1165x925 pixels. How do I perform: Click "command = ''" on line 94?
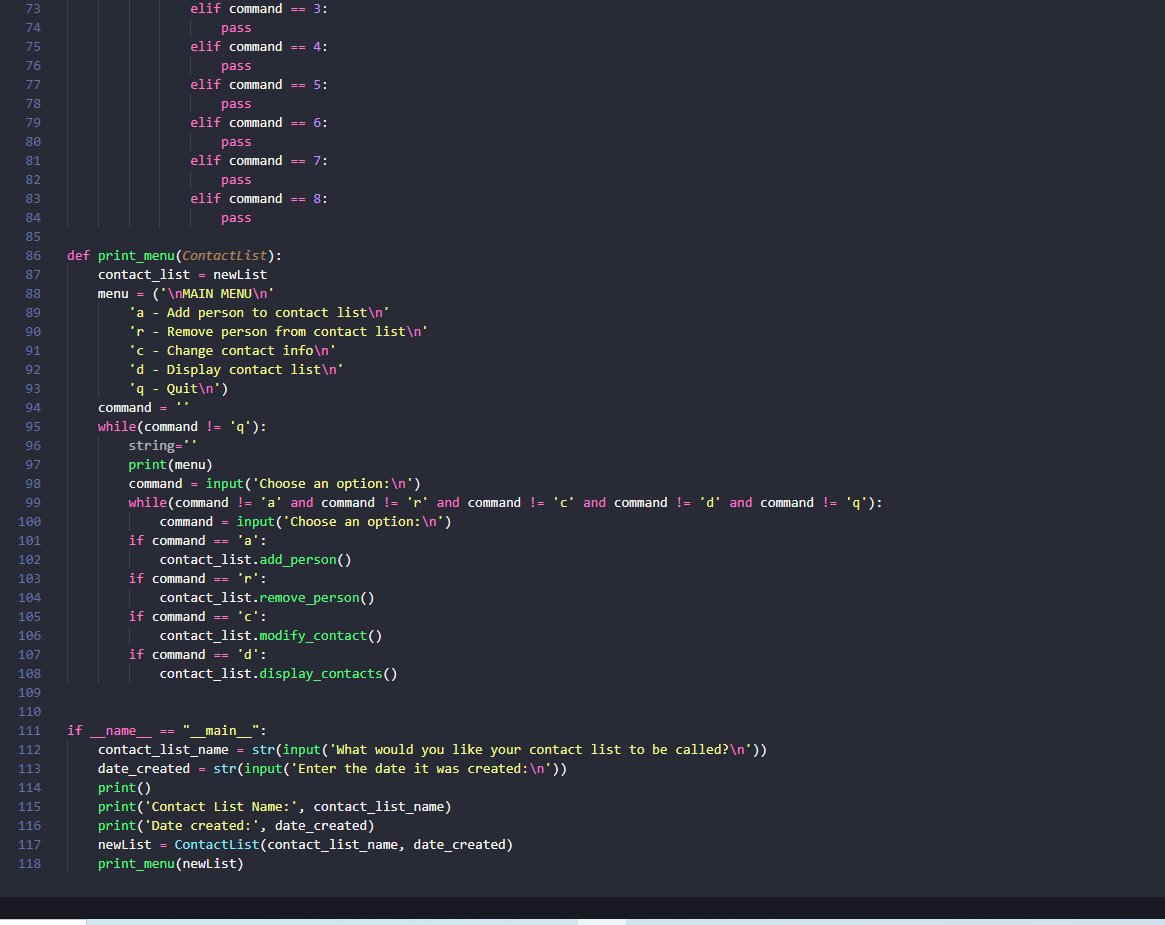coord(143,408)
